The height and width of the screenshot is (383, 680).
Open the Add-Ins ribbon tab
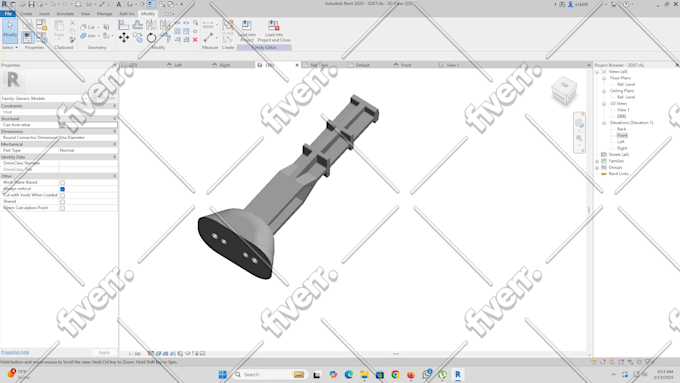click(127, 14)
